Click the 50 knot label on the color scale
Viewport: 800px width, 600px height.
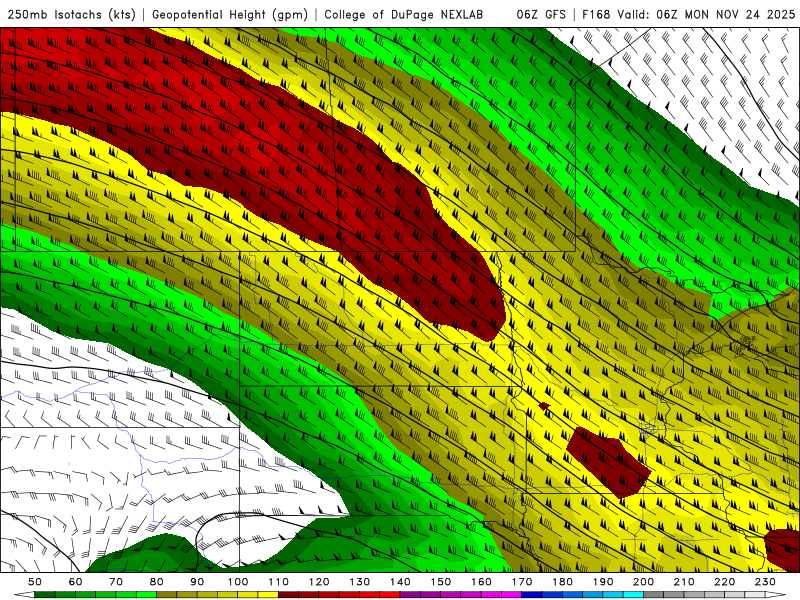35,582
